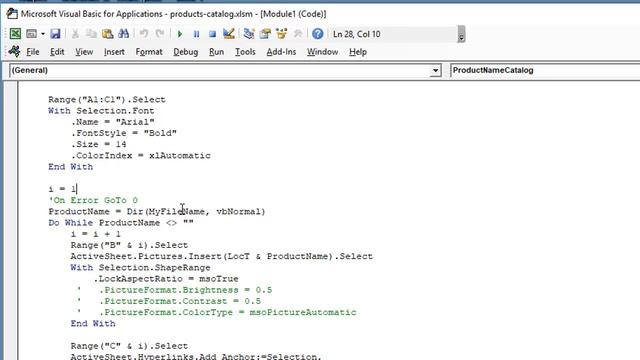Click line .Size = 14
Viewport: 640px width, 360px height.
coord(98,144)
